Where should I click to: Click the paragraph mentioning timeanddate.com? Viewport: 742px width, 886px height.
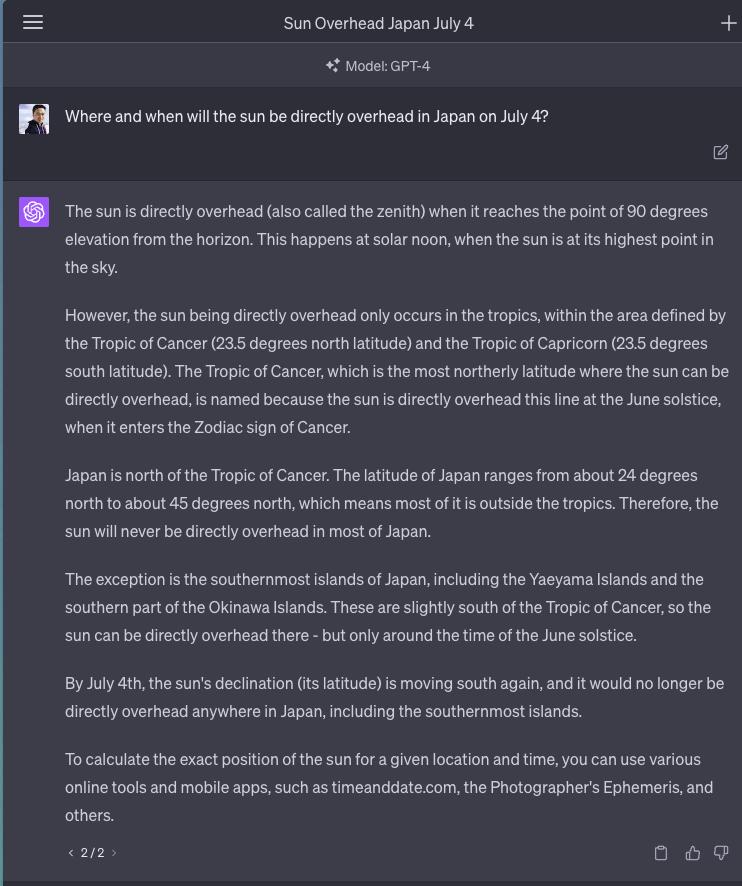pyautogui.click(x=388, y=787)
